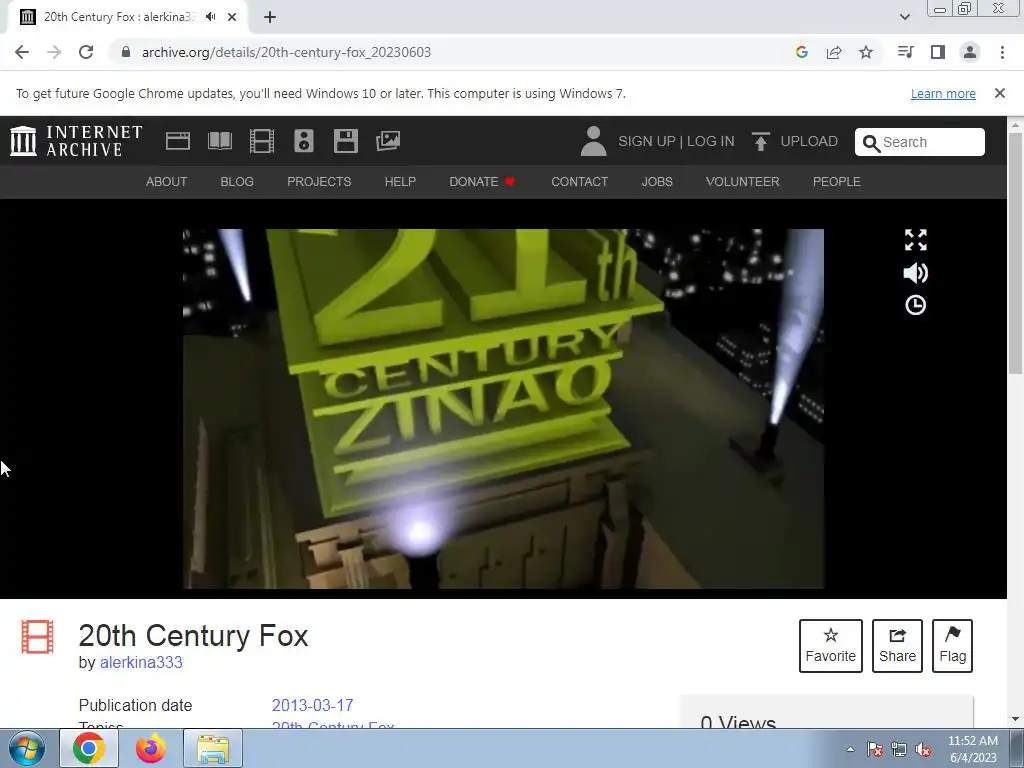Open the ABOUT menu item

point(167,182)
